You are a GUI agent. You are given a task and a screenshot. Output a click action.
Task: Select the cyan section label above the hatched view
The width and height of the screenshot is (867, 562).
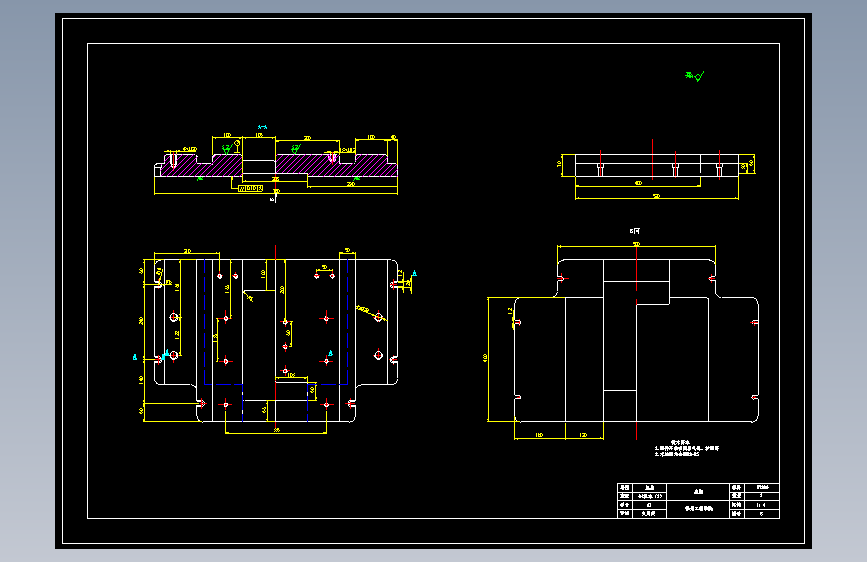coord(262,127)
